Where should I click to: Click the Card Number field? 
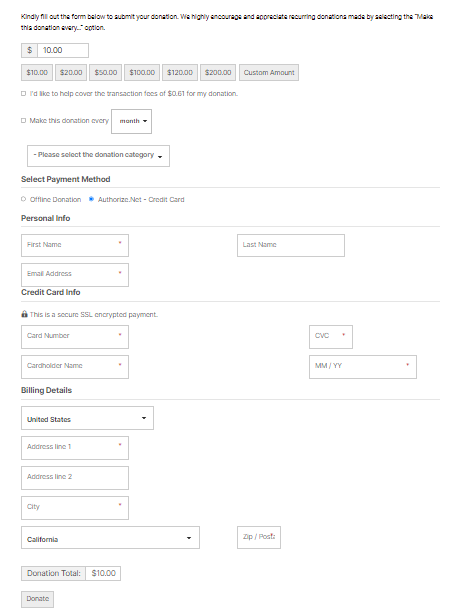[x=75, y=337]
